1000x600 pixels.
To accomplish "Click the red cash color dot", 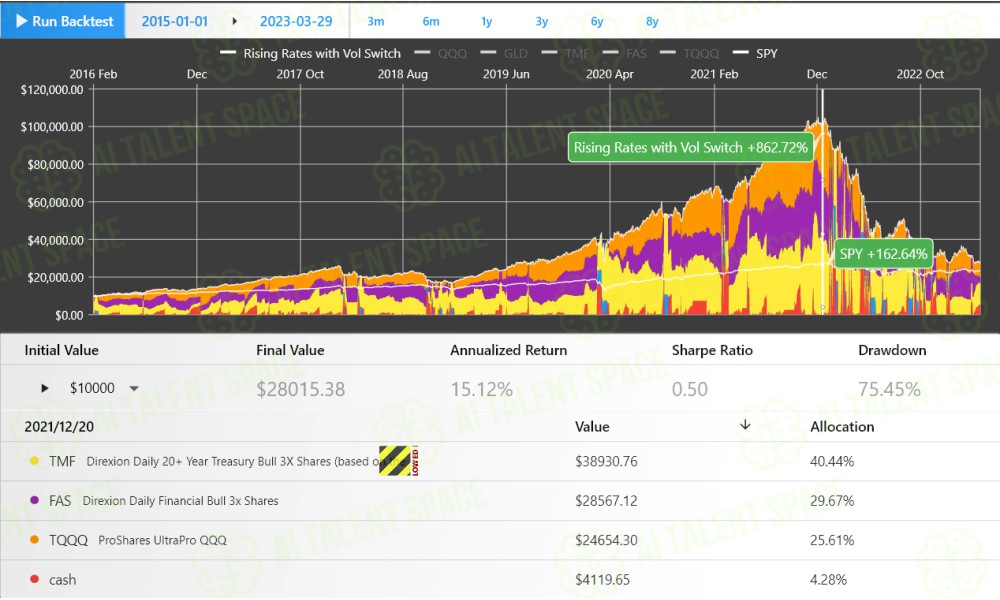I will (x=34, y=579).
